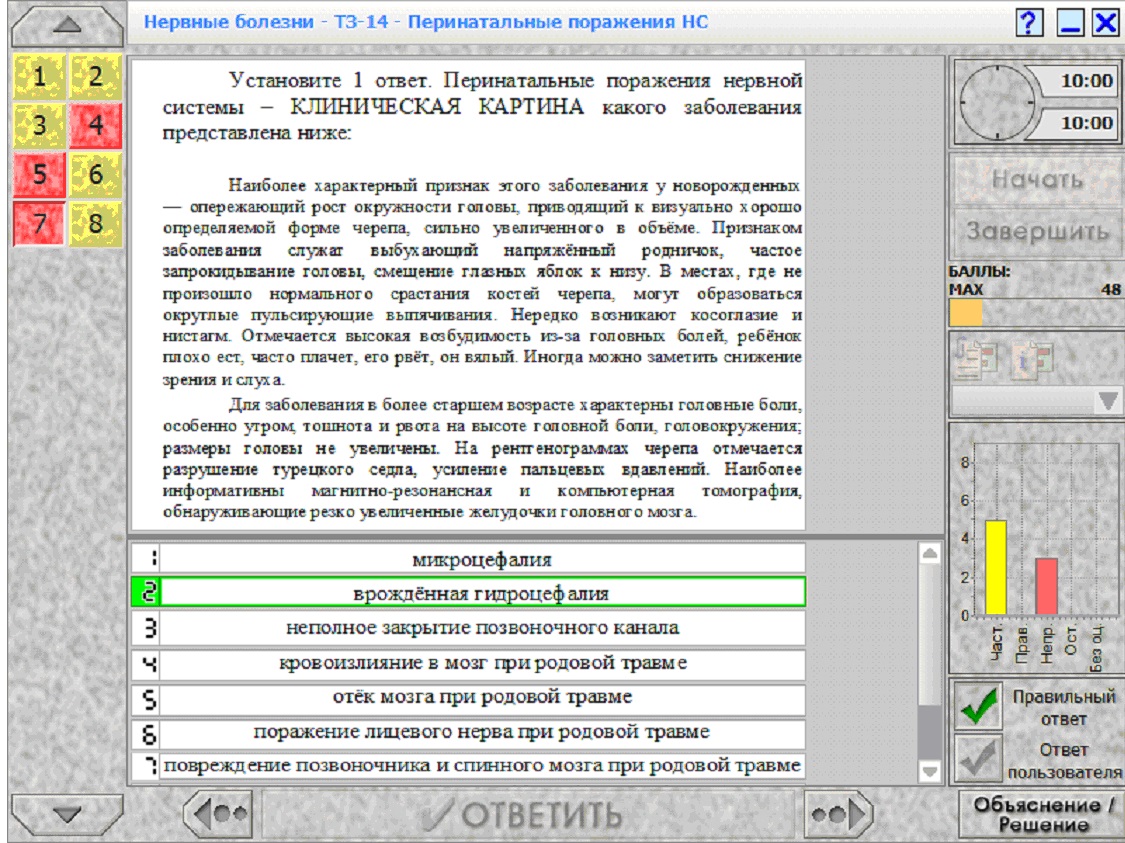1125x843 pixels.
Task: Go to question number 1
Action: pyautogui.click(x=39, y=75)
